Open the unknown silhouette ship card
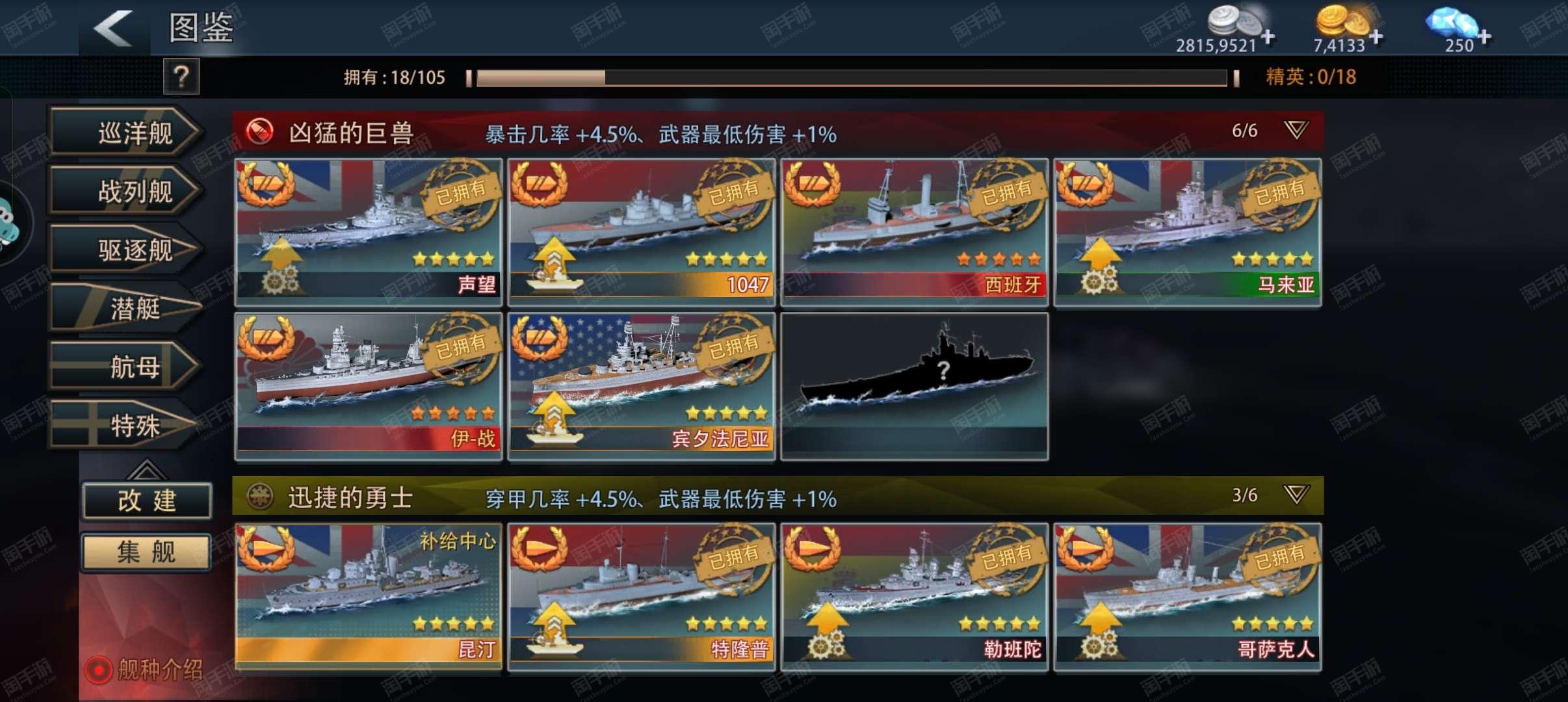Screen dimensions: 1568x702 (x=915, y=386)
